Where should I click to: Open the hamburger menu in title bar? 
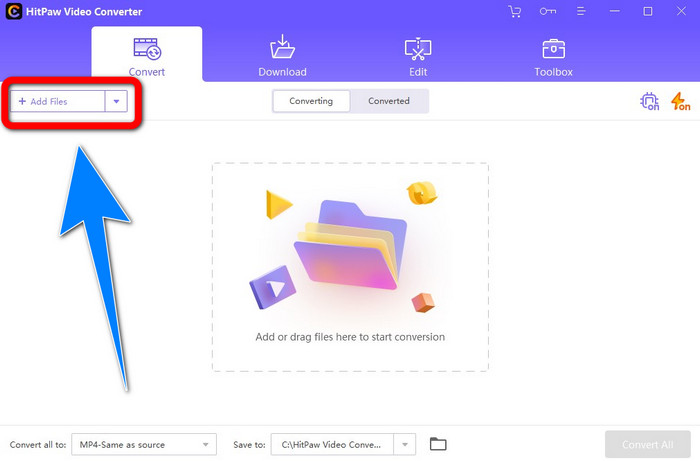pyautogui.click(x=581, y=12)
